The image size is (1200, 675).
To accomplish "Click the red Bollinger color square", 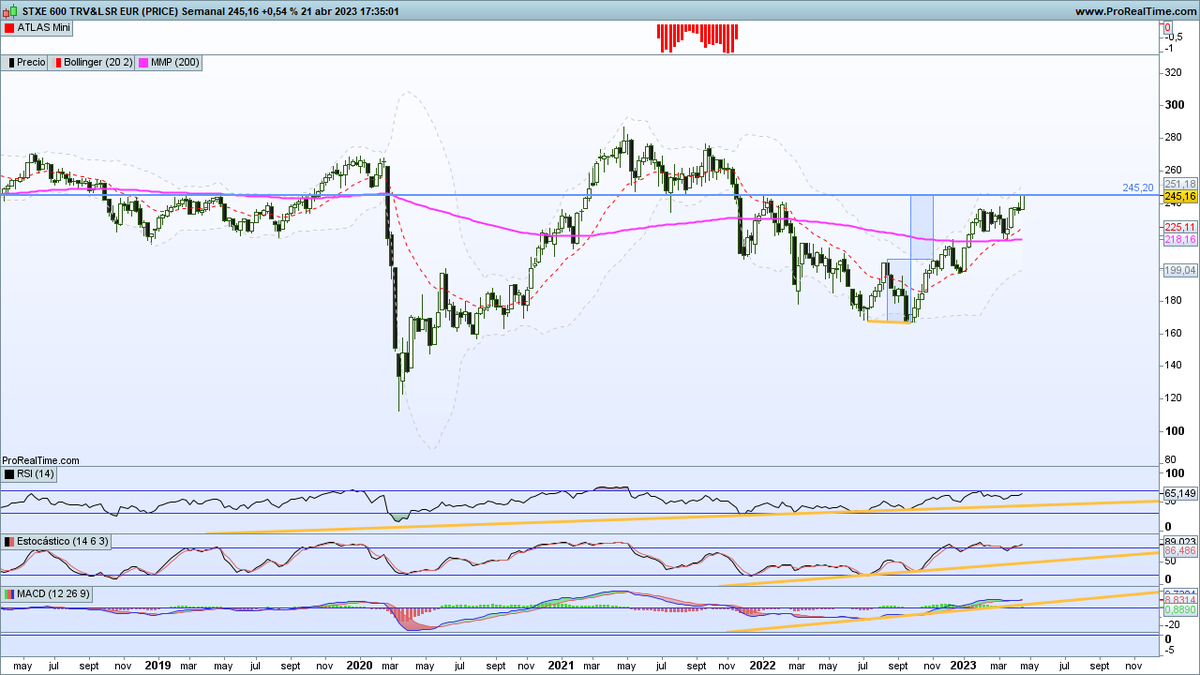I will click(57, 62).
